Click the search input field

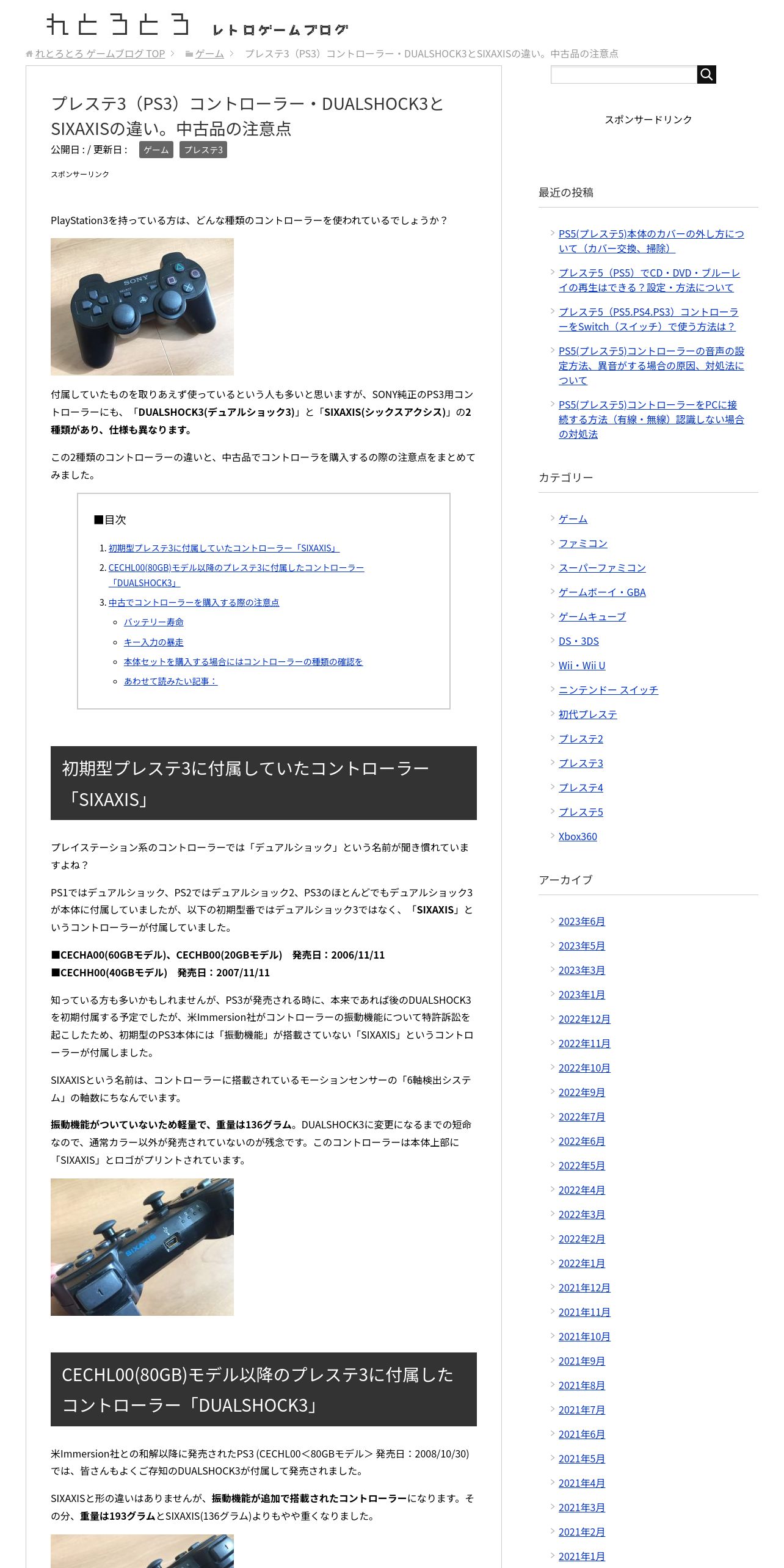pyautogui.click(x=623, y=74)
